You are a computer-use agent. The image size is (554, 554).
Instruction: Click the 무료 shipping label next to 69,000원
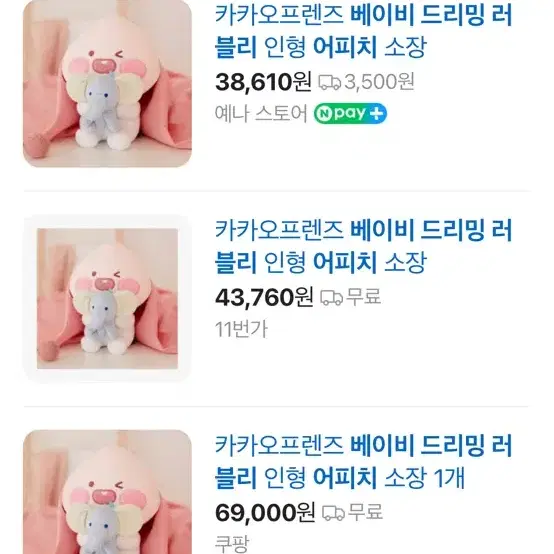pos(365,512)
